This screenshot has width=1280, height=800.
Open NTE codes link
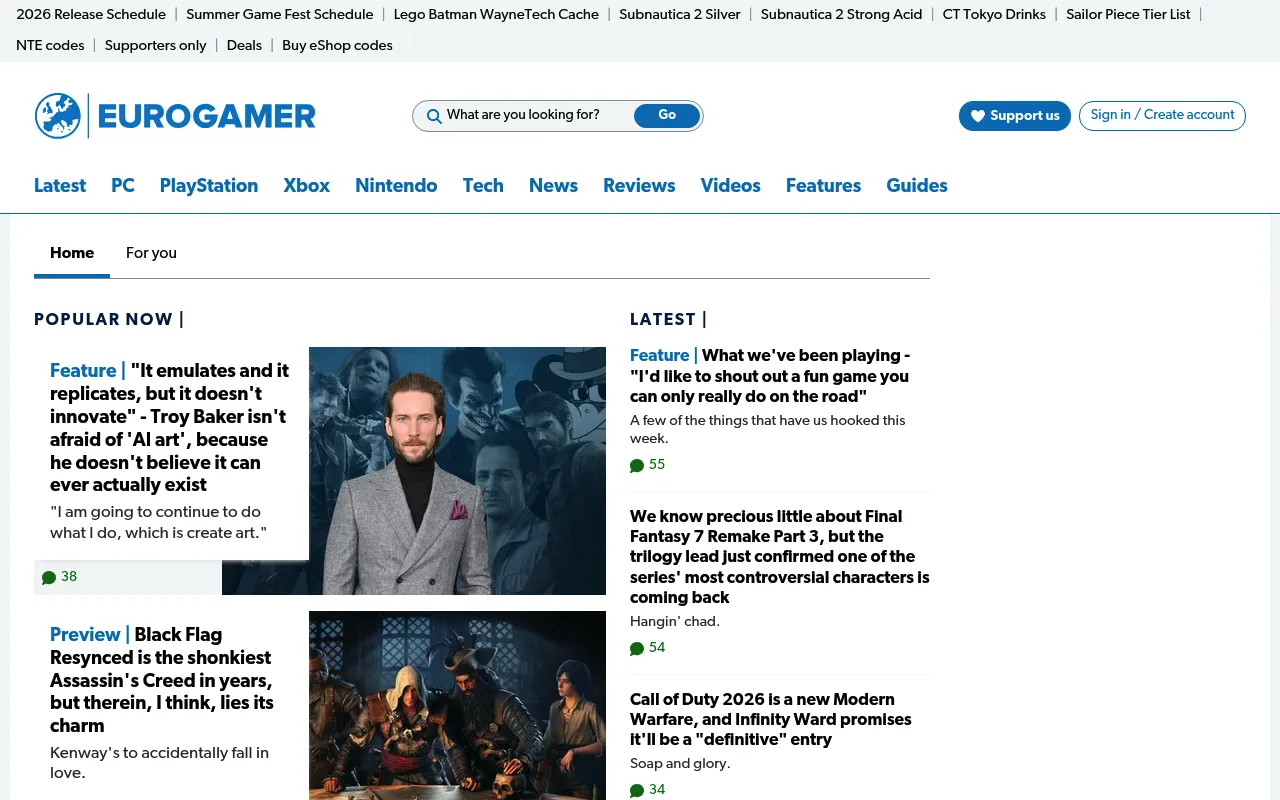point(50,46)
